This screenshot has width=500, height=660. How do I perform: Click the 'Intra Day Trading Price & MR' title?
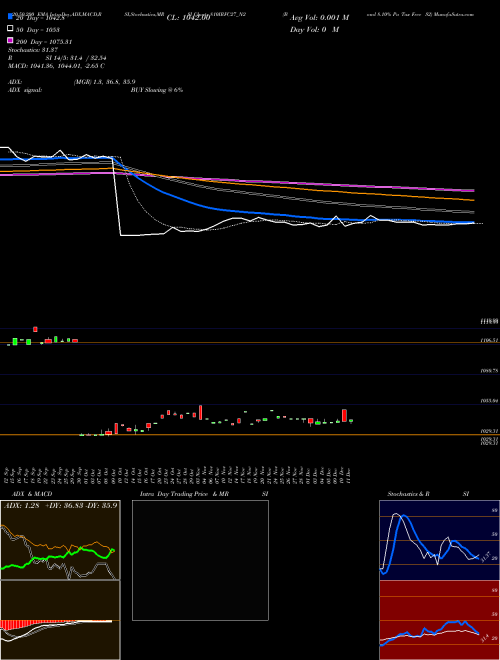(x=184, y=494)
